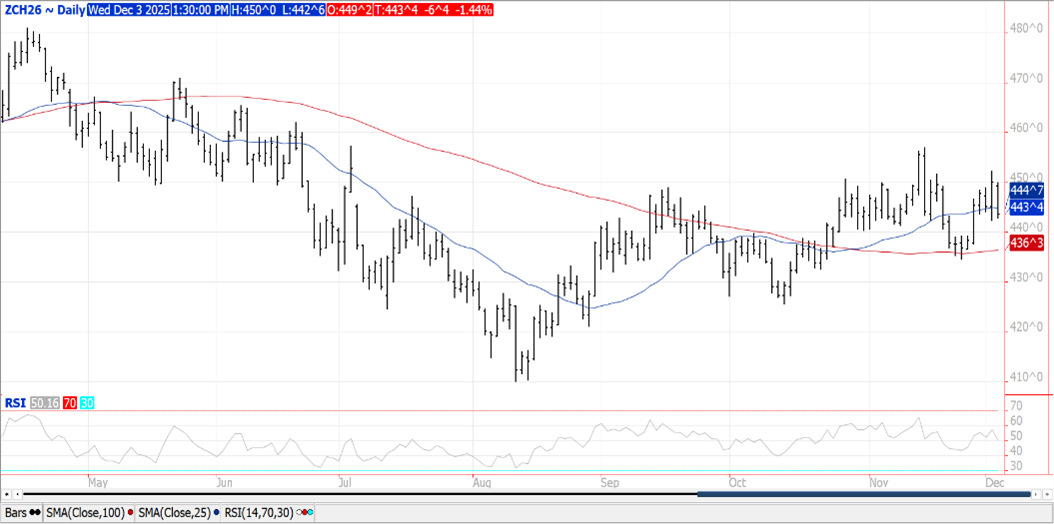The image size is (1054, 524).
Task: Click the cyan RSI color dot
Action: pyautogui.click(x=309, y=513)
